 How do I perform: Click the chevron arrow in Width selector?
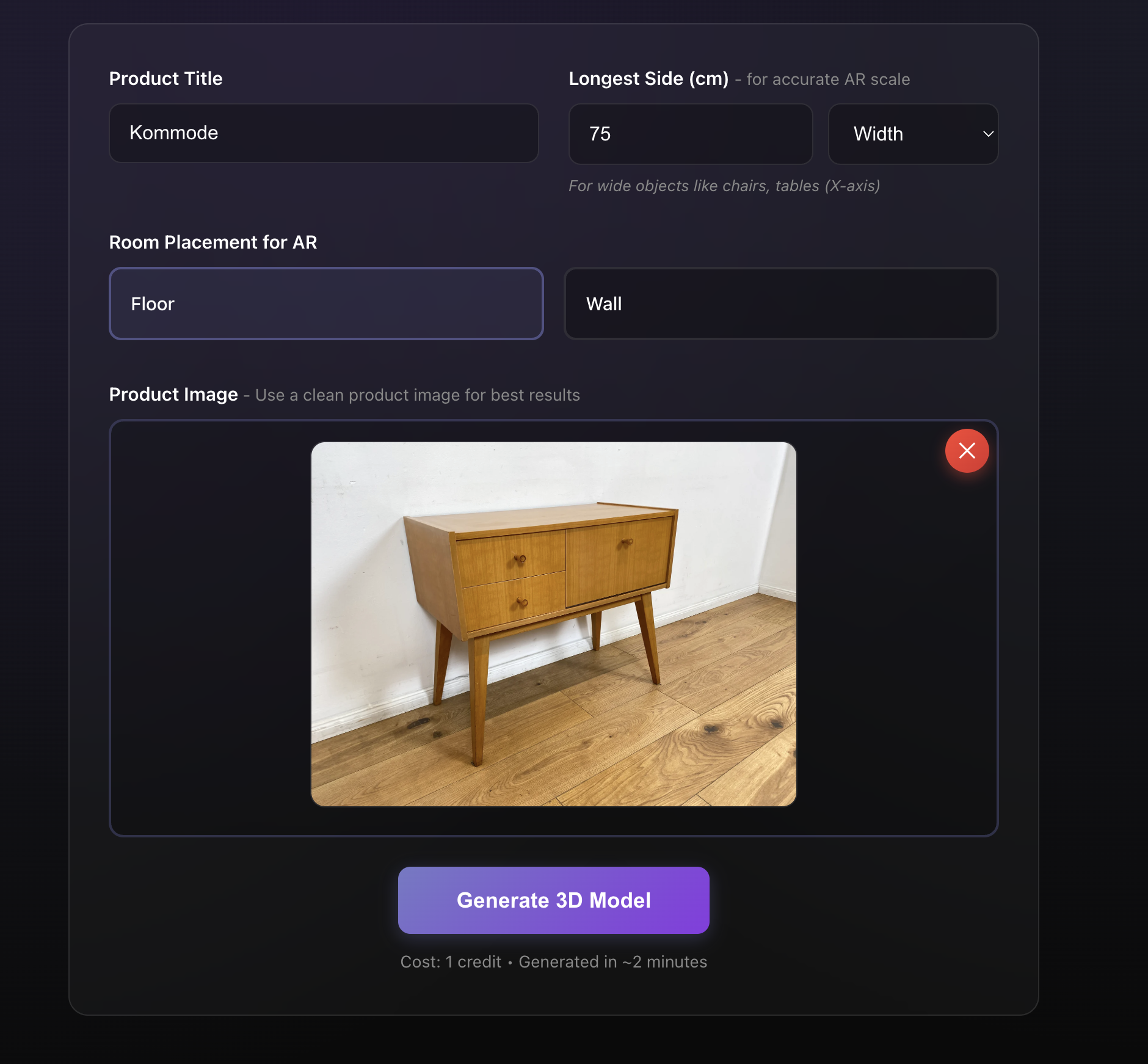pos(988,134)
